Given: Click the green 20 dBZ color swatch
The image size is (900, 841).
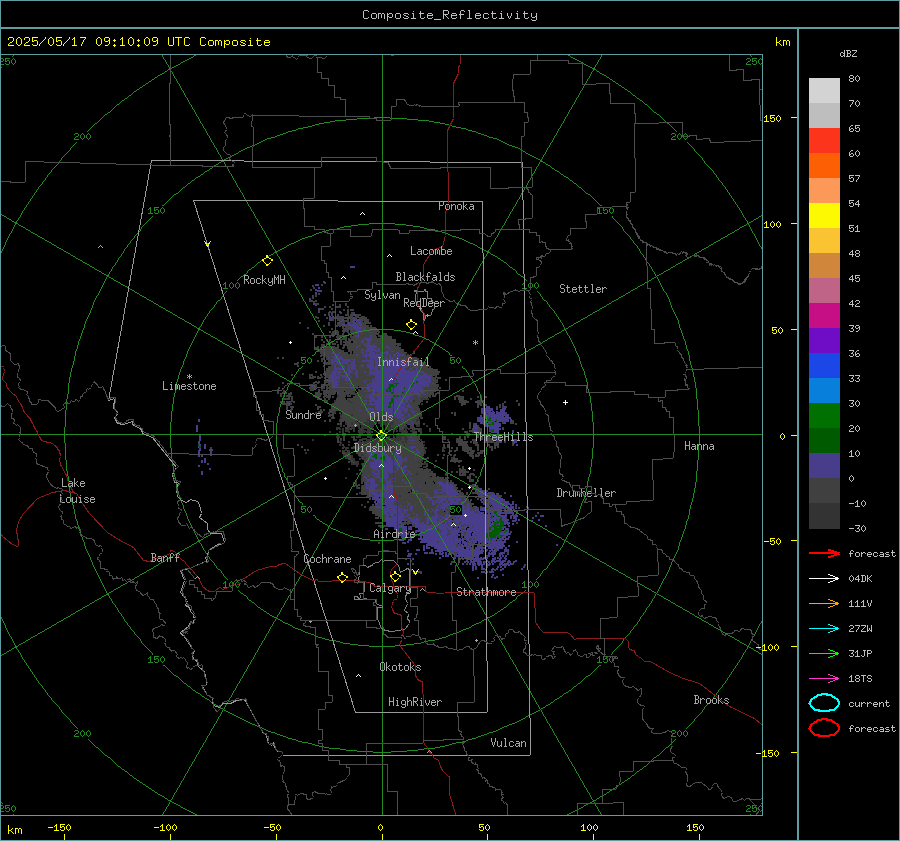Looking at the screenshot, I should tap(824, 416).
